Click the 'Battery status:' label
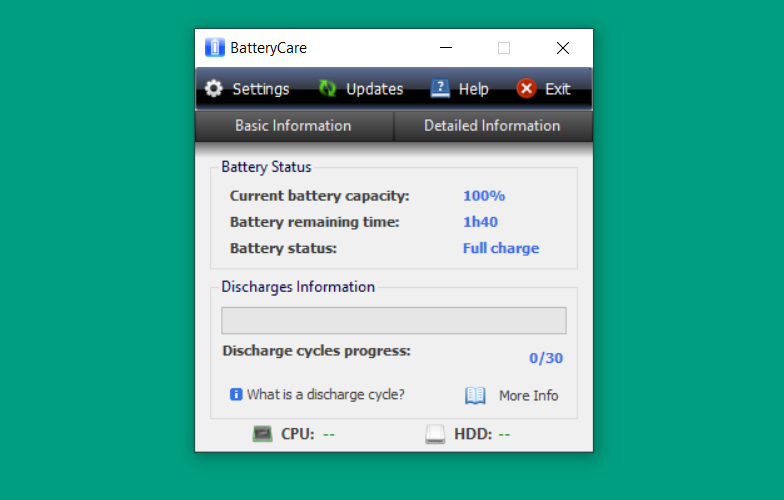The image size is (784, 500). click(284, 248)
